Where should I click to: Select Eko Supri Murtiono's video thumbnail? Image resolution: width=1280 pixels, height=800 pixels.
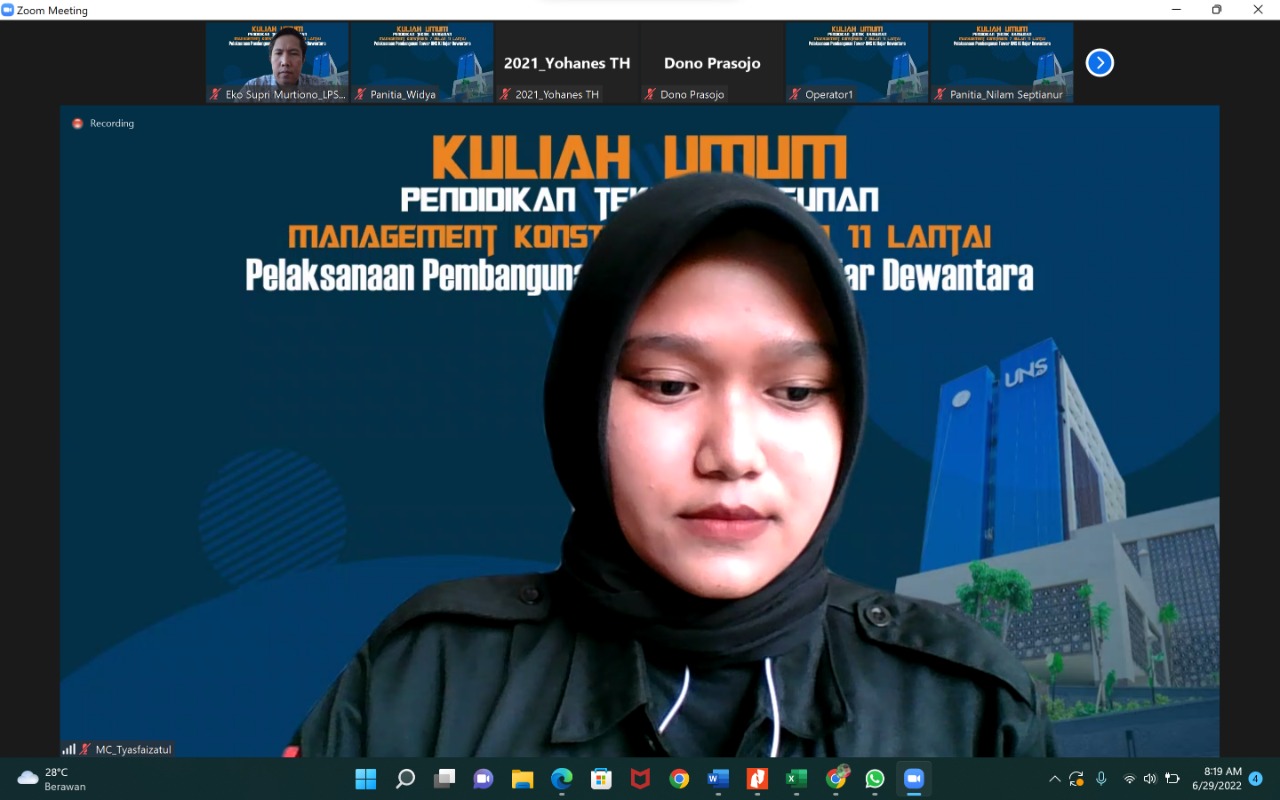click(x=277, y=62)
